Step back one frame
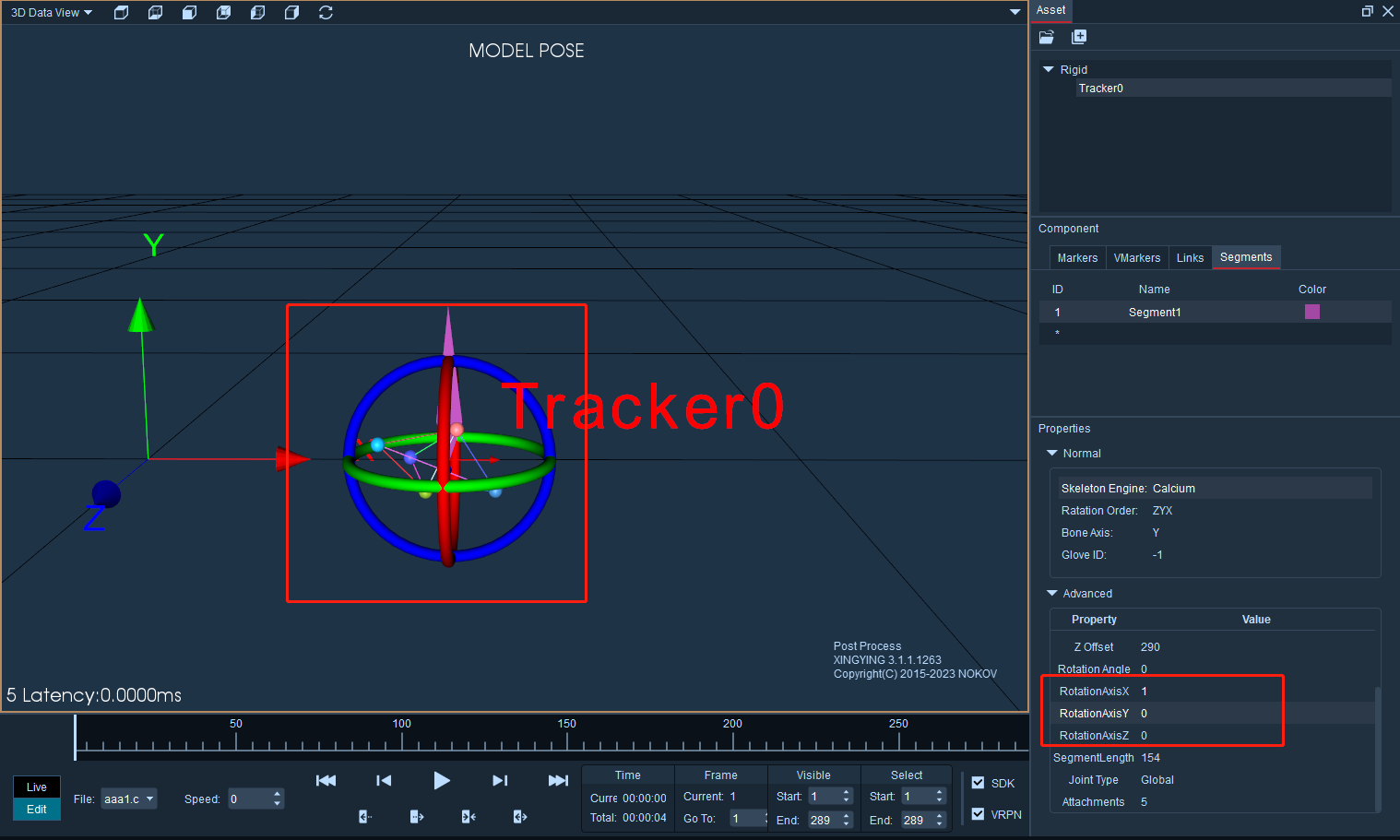Image resolution: width=1400 pixels, height=840 pixels. coord(384,780)
